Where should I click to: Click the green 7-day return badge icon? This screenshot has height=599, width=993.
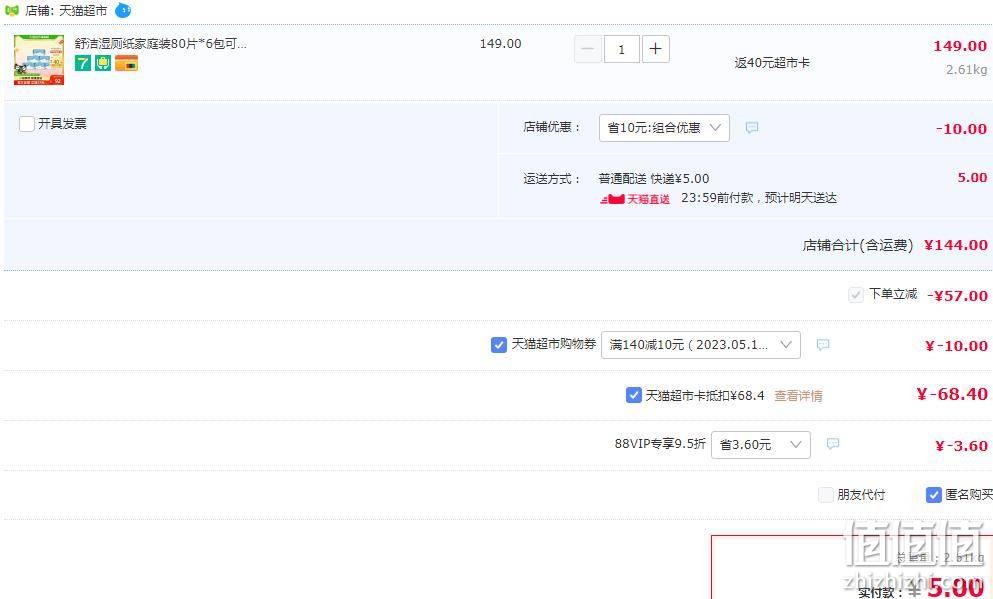click(x=83, y=63)
